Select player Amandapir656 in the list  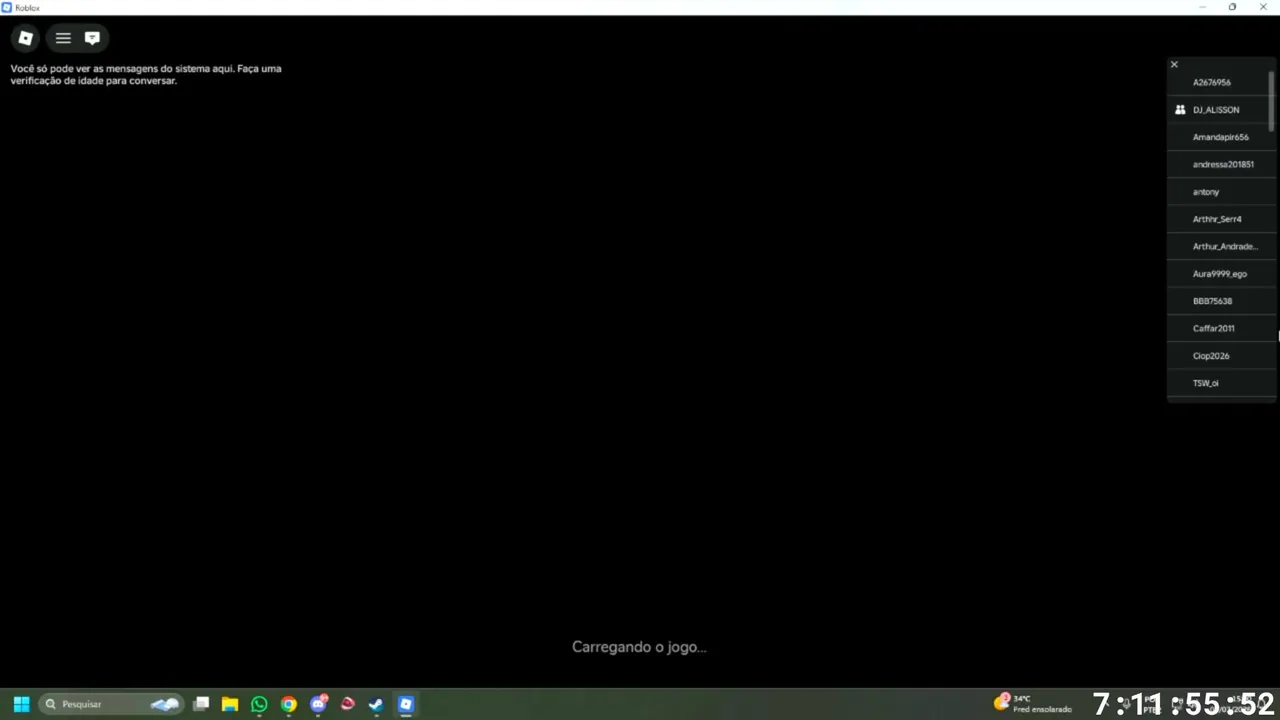pyautogui.click(x=1221, y=137)
